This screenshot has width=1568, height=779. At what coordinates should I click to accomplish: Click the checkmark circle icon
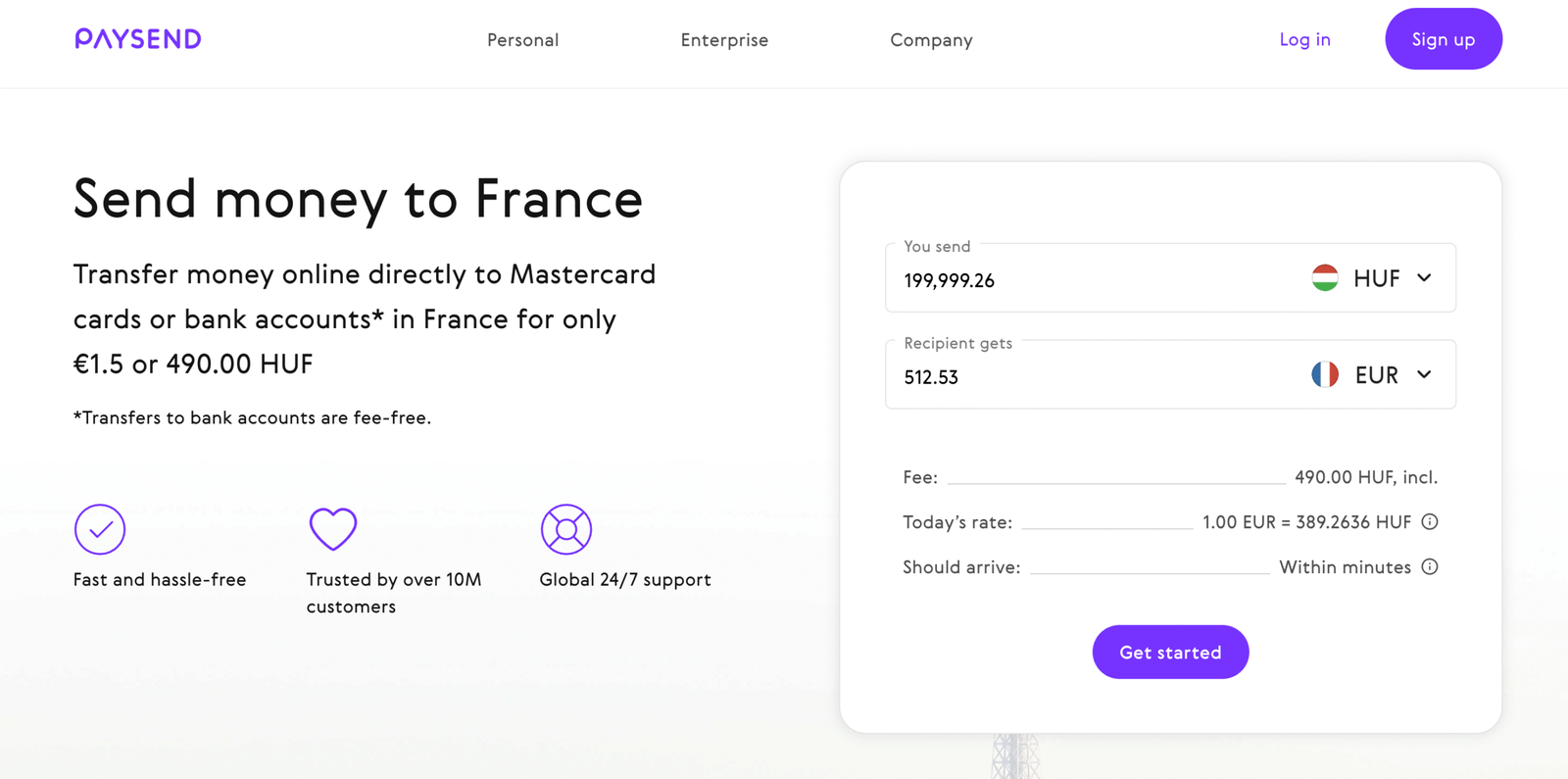[100, 529]
